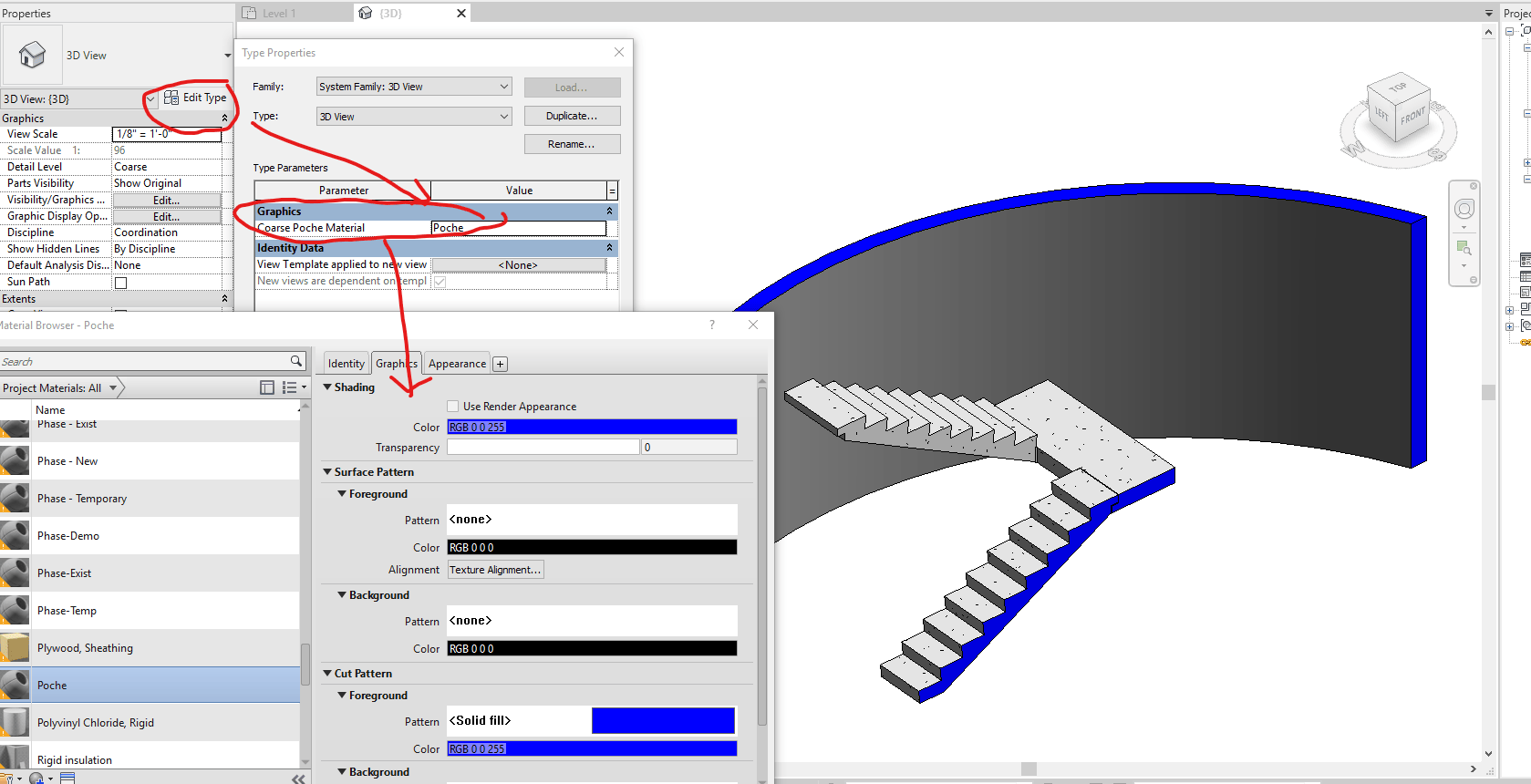This screenshot has height=784, width=1531.
Task: Collapse Surface Pattern Background subsection
Action: [x=342, y=594]
